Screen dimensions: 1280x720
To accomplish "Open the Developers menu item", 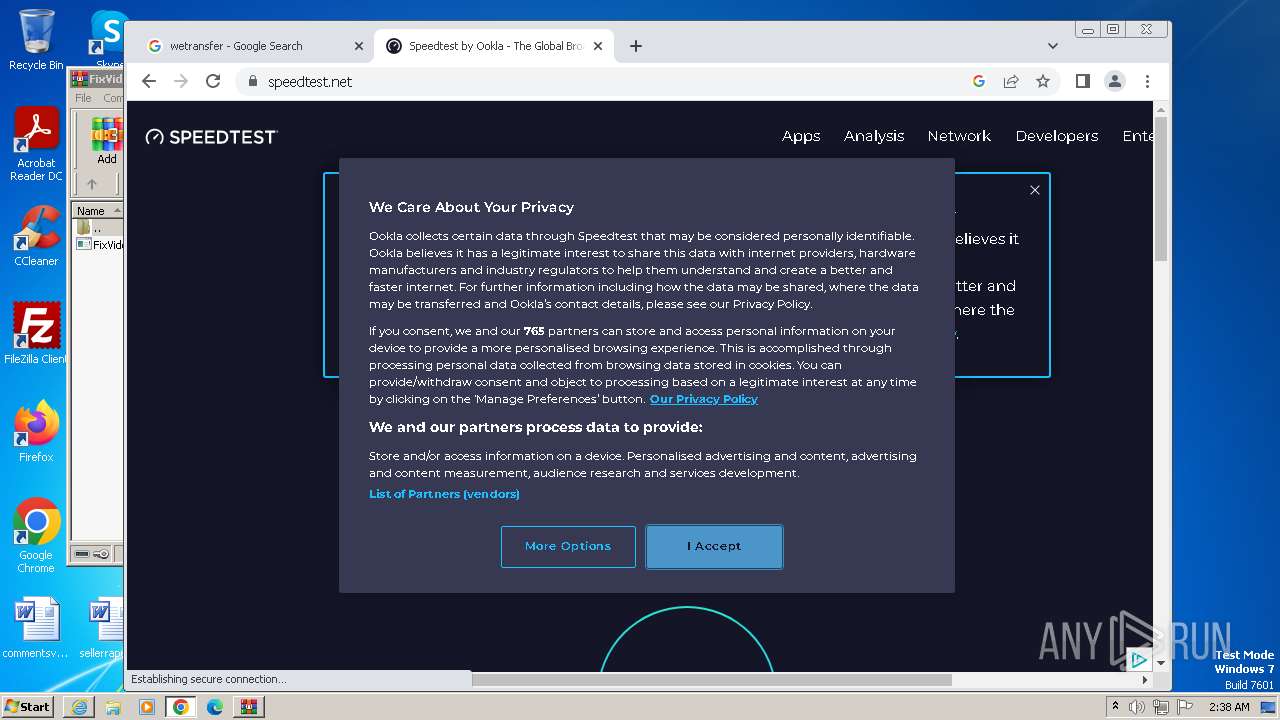I will [1057, 136].
